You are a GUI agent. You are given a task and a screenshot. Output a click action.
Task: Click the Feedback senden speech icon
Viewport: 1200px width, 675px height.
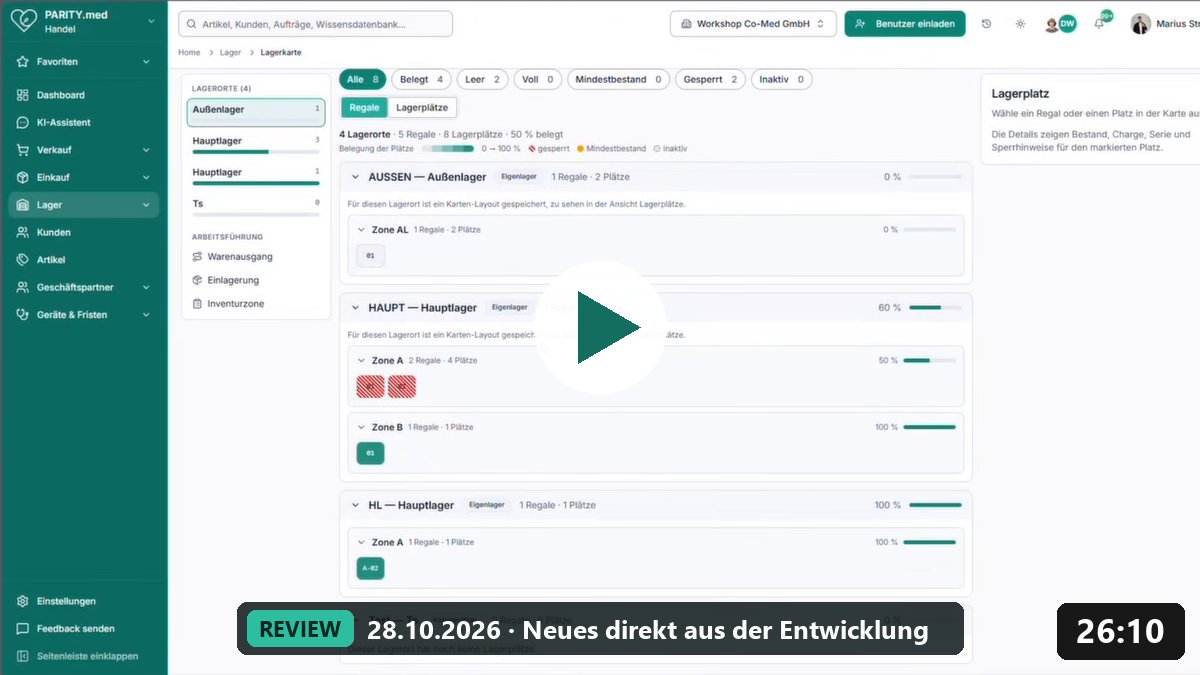coord(22,629)
